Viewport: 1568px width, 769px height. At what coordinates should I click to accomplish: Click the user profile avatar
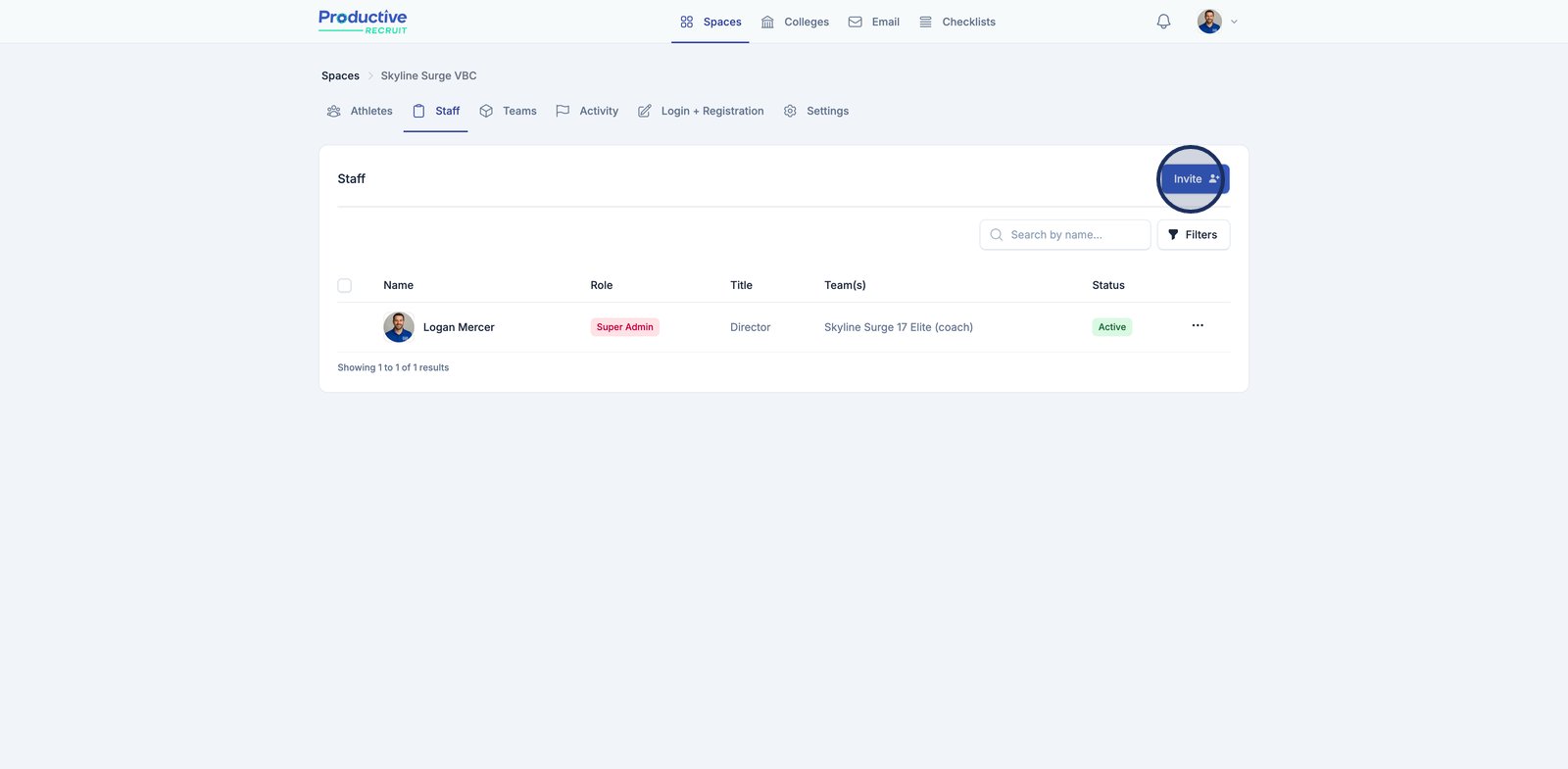[x=1209, y=22]
